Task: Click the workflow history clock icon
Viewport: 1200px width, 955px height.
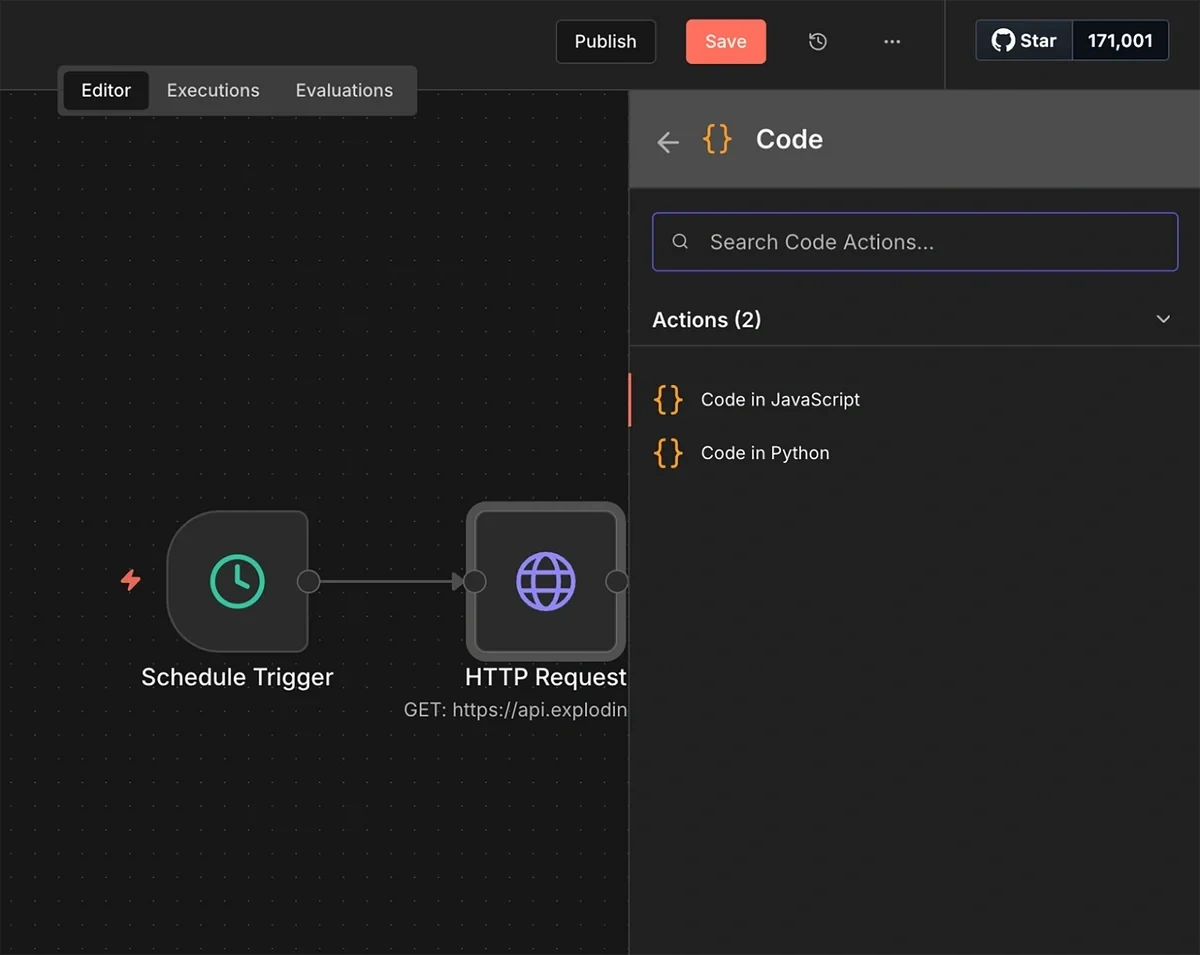Action: coord(818,42)
